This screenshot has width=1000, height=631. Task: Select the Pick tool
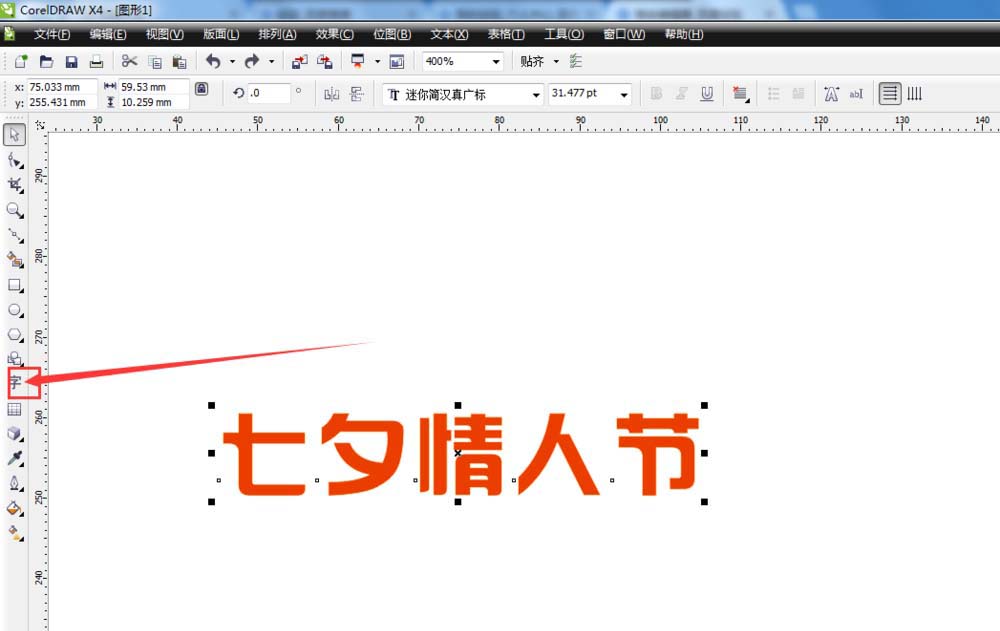pyautogui.click(x=15, y=135)
